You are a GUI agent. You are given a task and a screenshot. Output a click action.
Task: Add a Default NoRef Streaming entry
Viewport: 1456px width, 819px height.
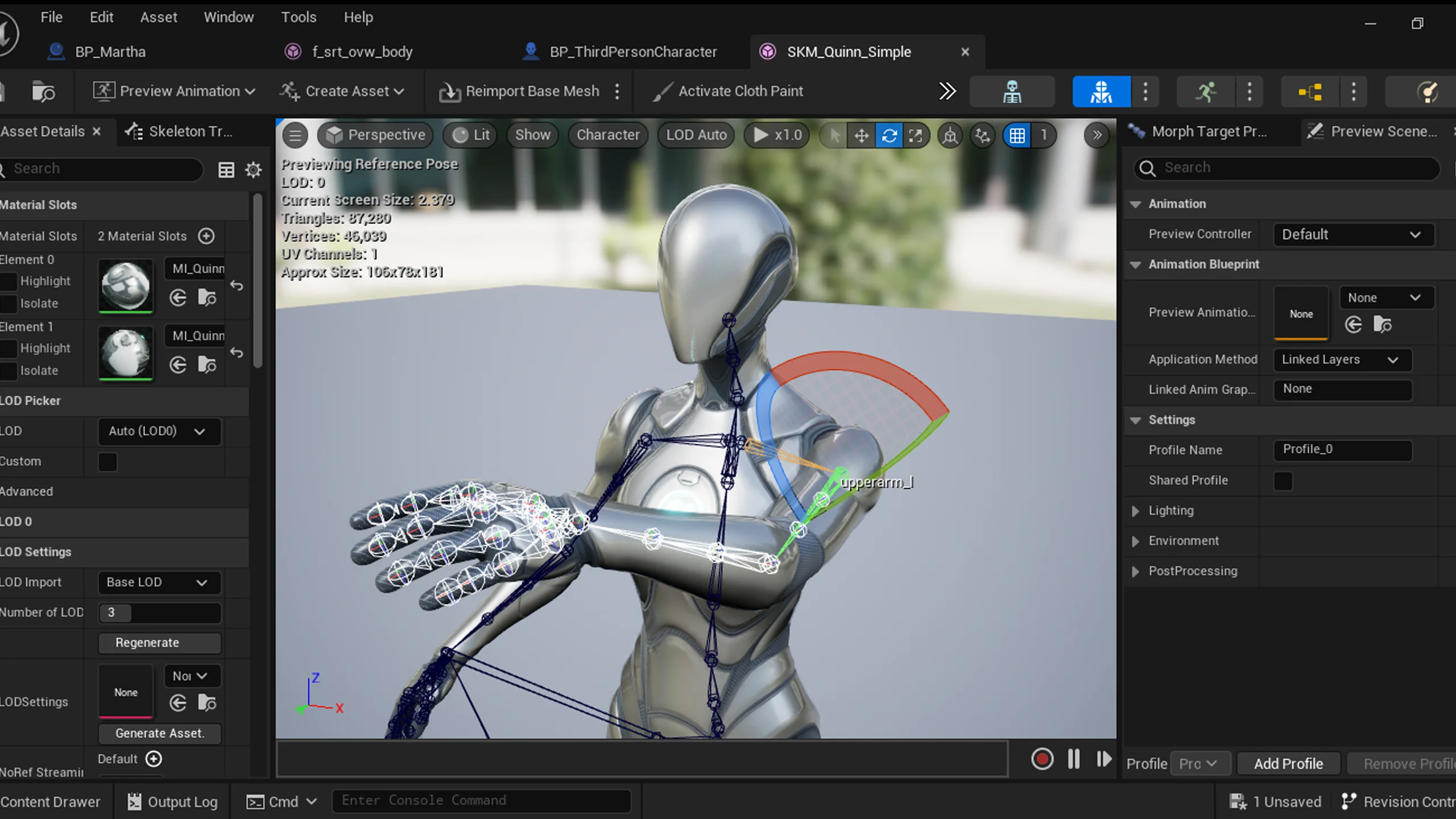tap(154, 759)
